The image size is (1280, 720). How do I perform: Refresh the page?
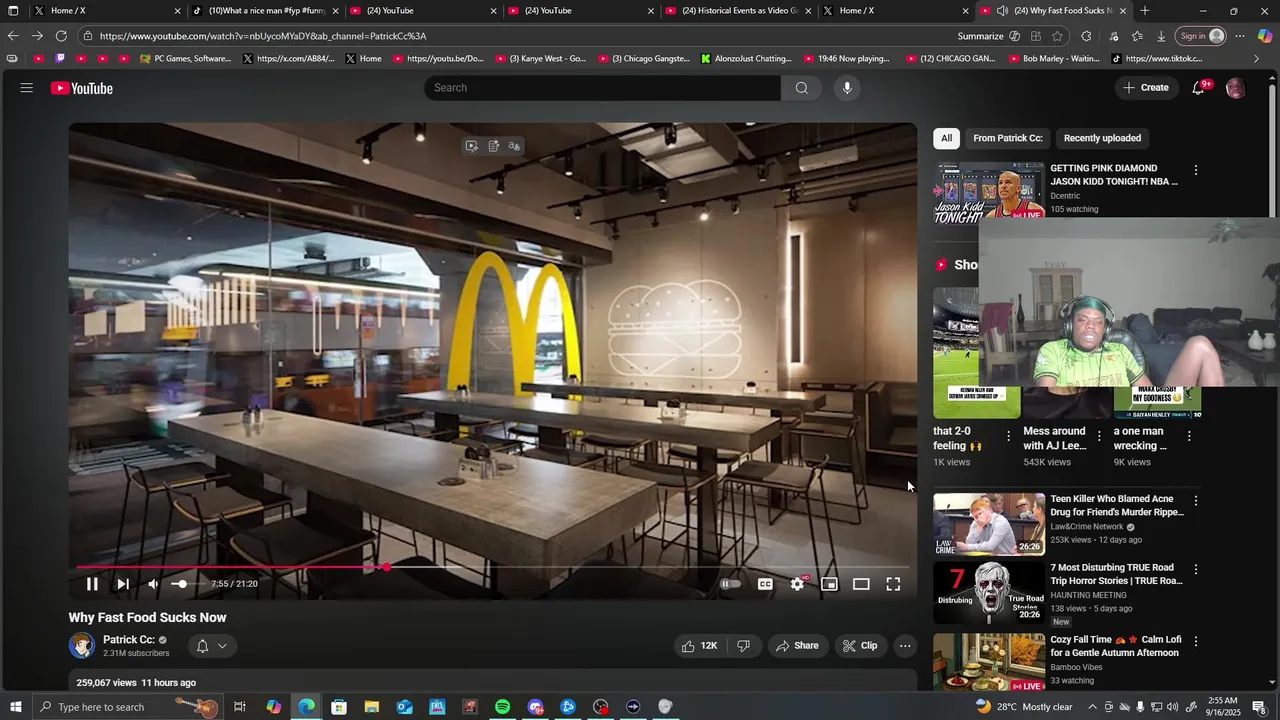pyautogui.click(x=61, y=36)
